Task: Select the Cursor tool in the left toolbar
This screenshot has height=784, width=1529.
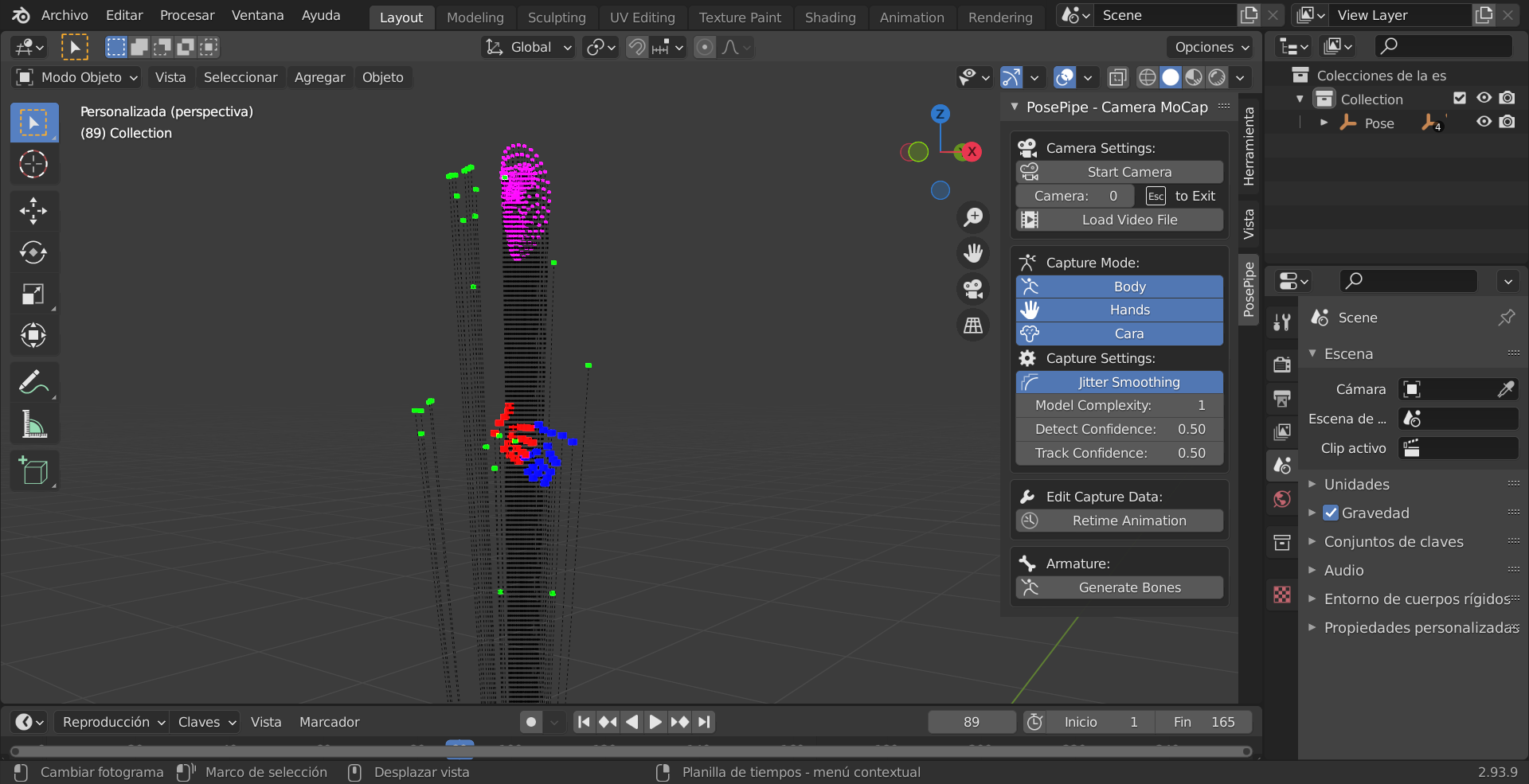Action: tap(33, 164)
